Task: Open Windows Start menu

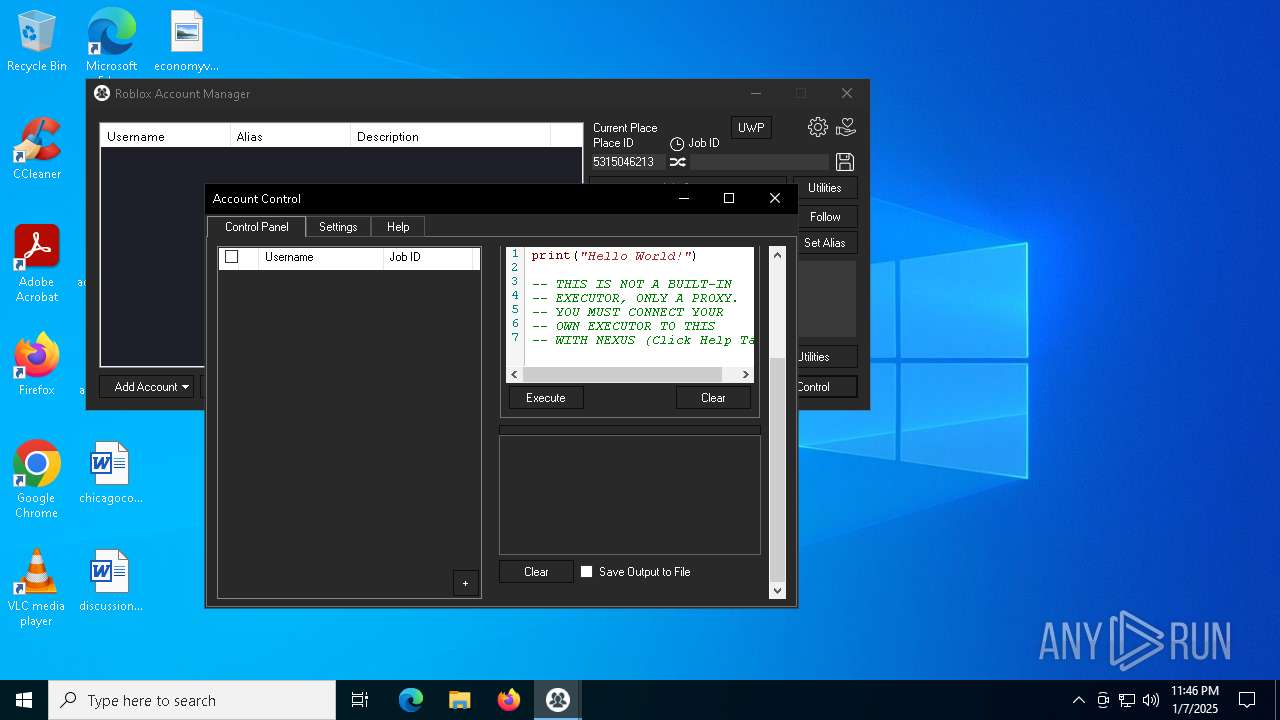Action: coord(24,700)
